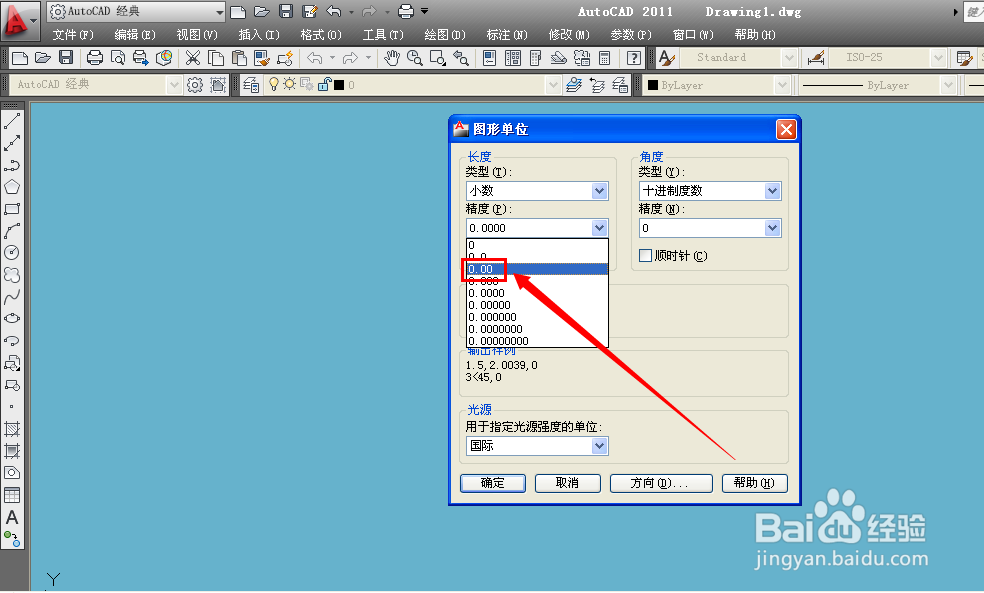
Task: Choose precision 0.000000 in list
Action: pos(537,317)
